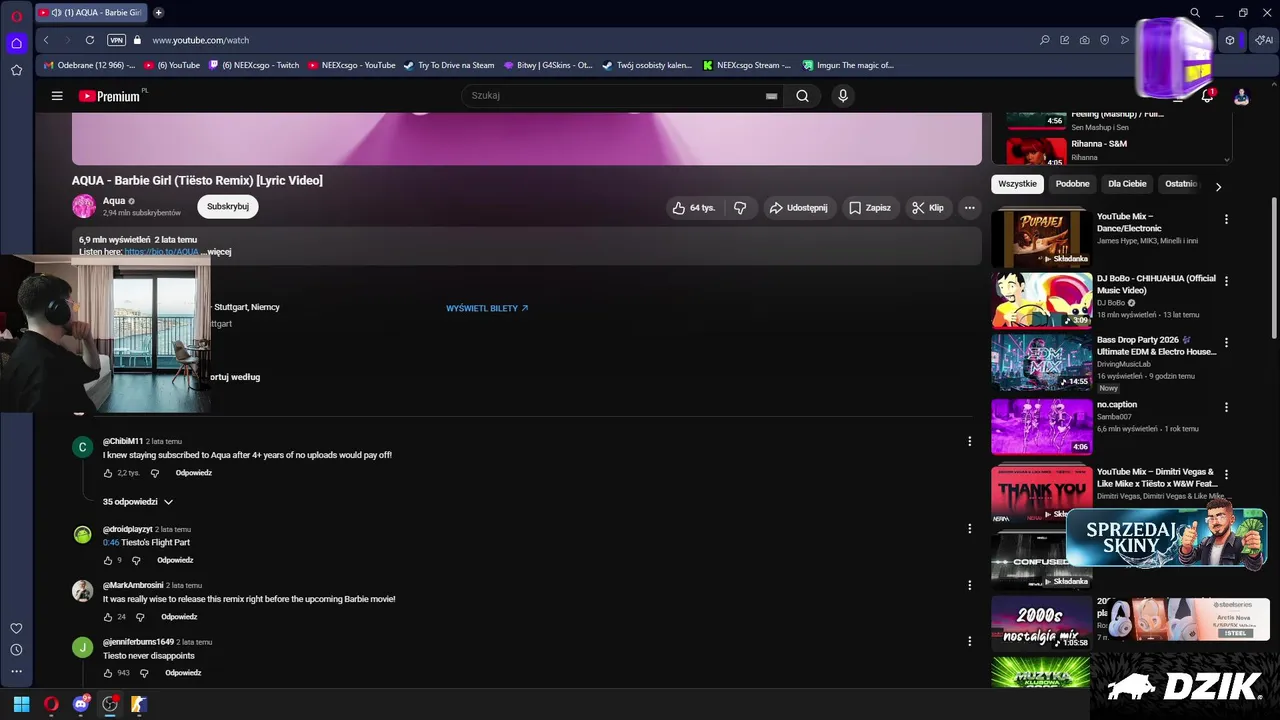Subscribe to Aqua with Subskrybuj button
This screenshot has width=1280, height=720.
pos(228,206)
